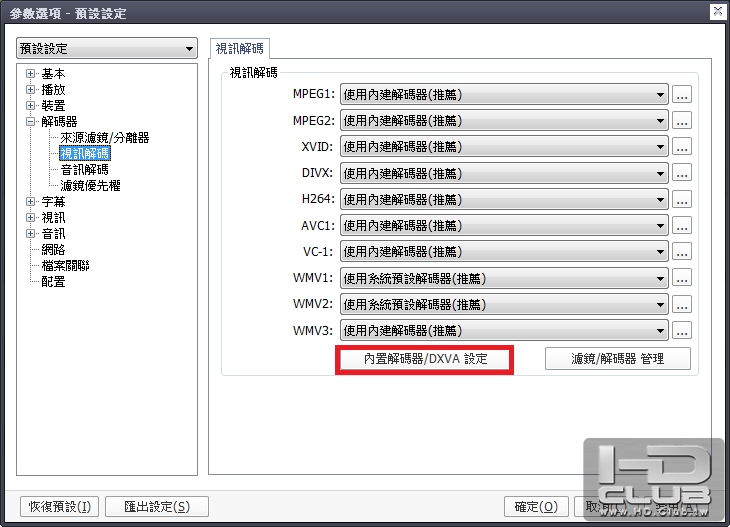This screenshot has height=527, width=730.
Task: Select the 字幕 category label
Action: 53,202
